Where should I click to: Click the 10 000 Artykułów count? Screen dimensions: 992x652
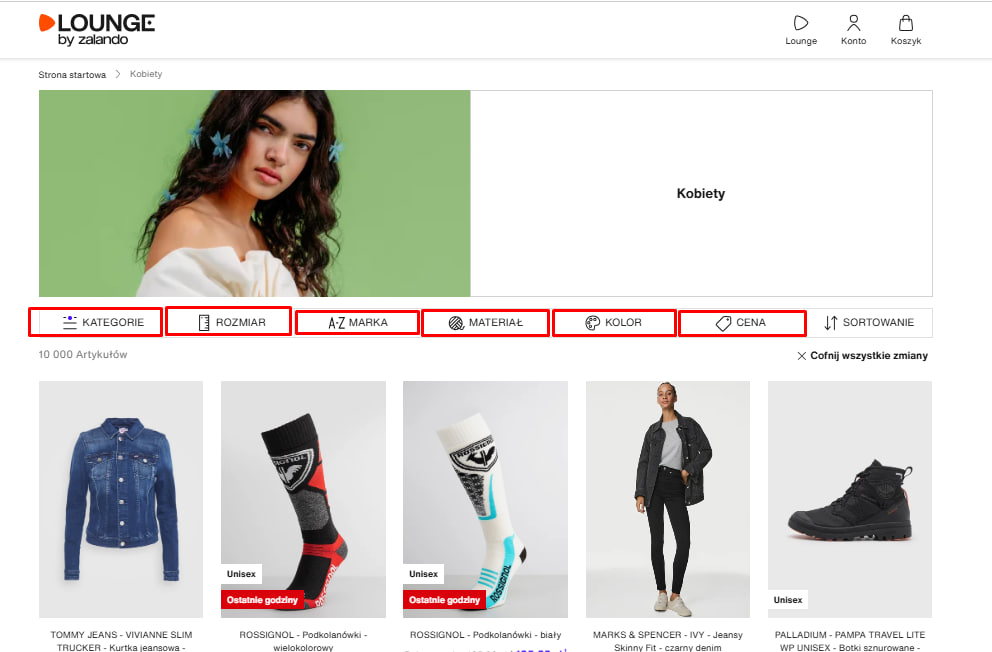(83, 355)
